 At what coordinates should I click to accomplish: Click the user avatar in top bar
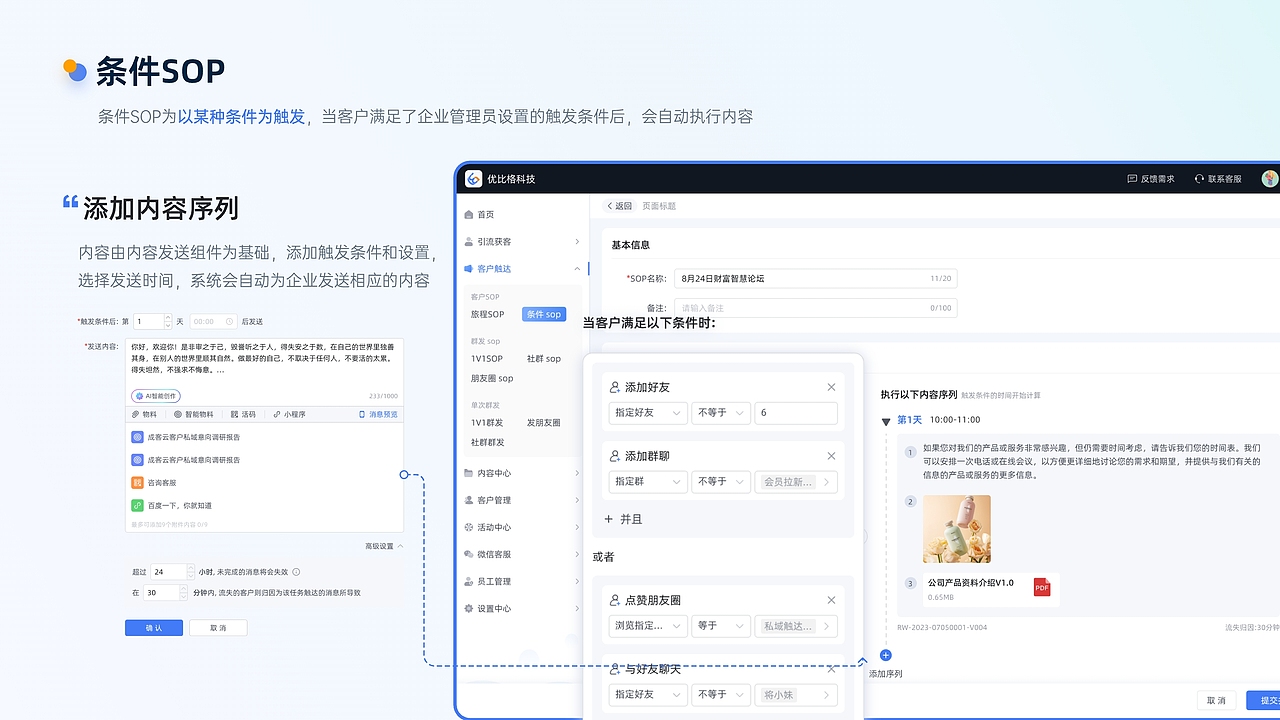[1270, 179]
